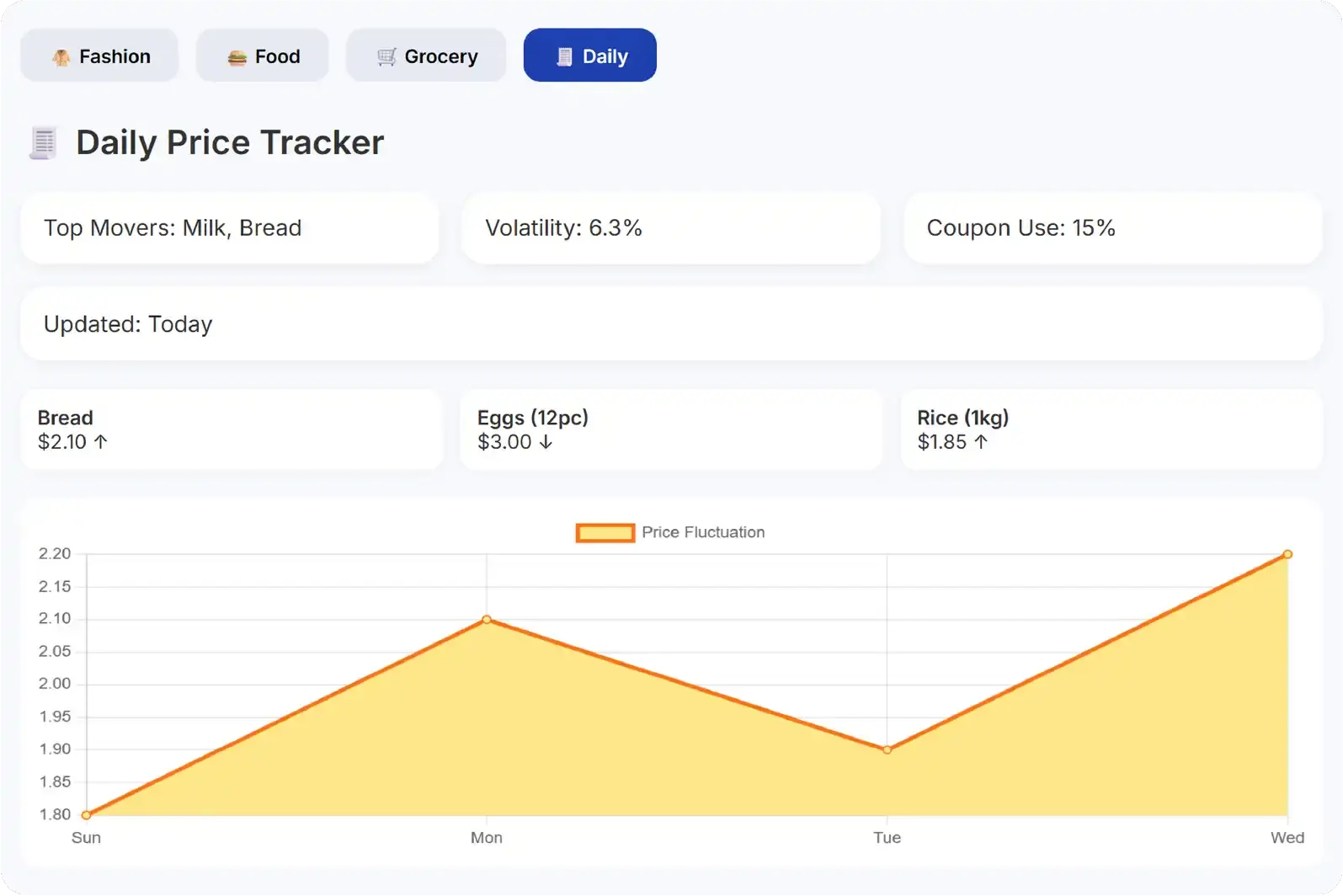Select the Monday peak data point
The width and height of the screenshot is (1343, 896).
click(x=487, y=620)
